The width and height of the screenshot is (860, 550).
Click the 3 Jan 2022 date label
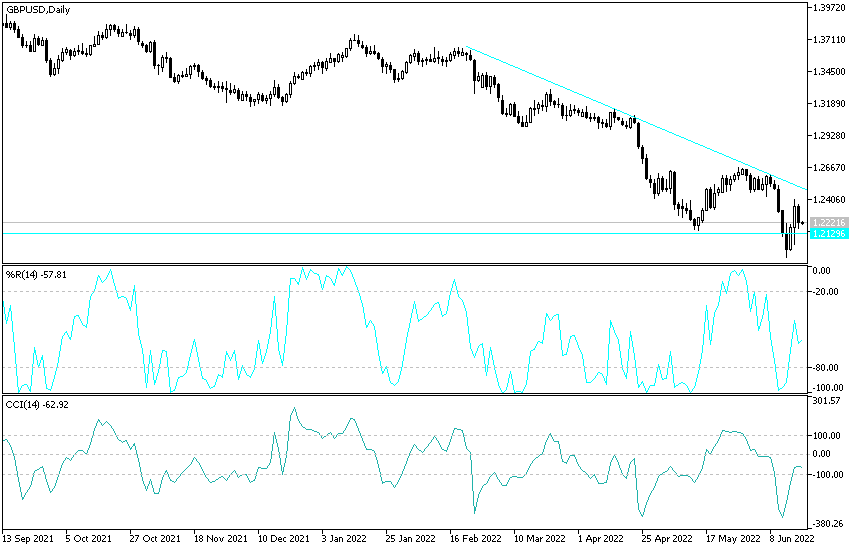point(344,538)
